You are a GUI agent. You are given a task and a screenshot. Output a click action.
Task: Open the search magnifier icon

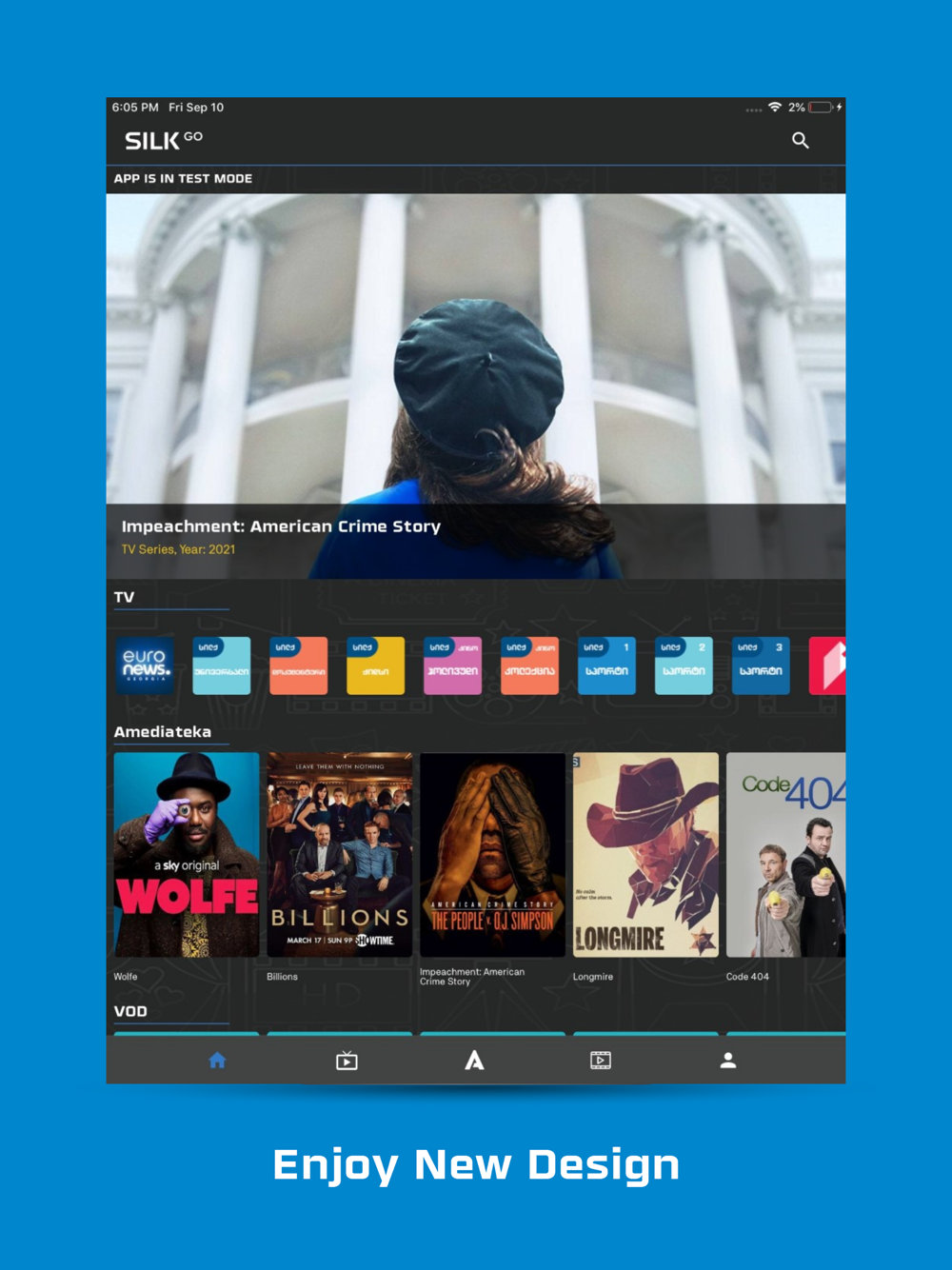[x=801, y=141]
